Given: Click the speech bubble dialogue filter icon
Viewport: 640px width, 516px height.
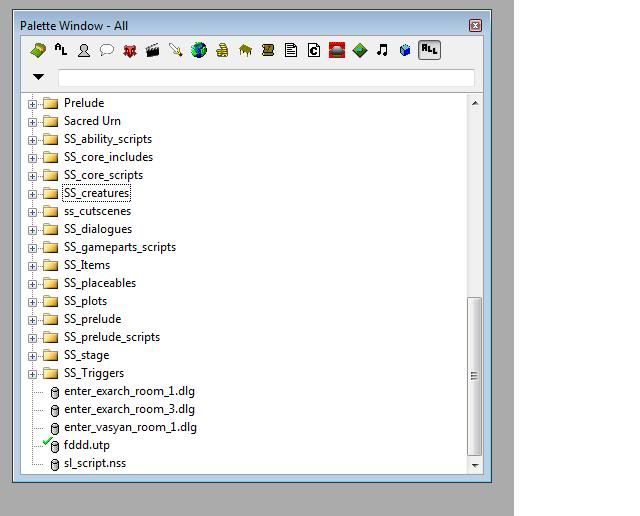Looking at the screenshot, I should (x=106, y=50).
